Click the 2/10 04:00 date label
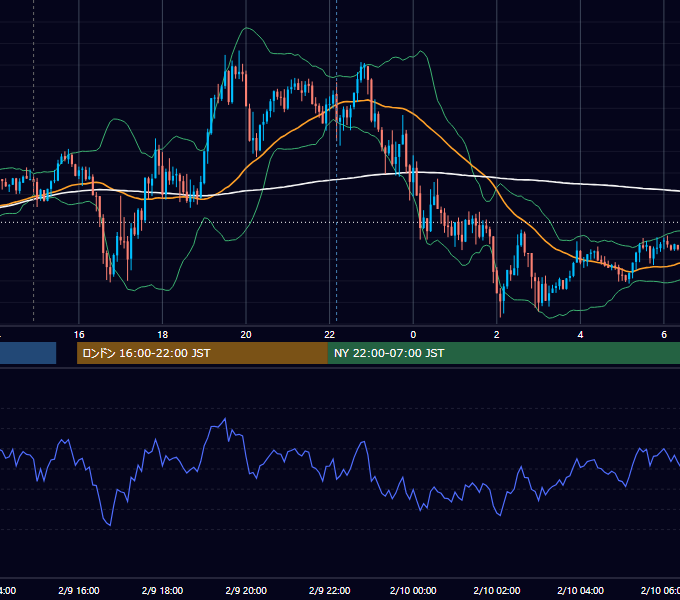Image resolution: width=680 pixels, height=600 pixels. (x=580, y=590)
